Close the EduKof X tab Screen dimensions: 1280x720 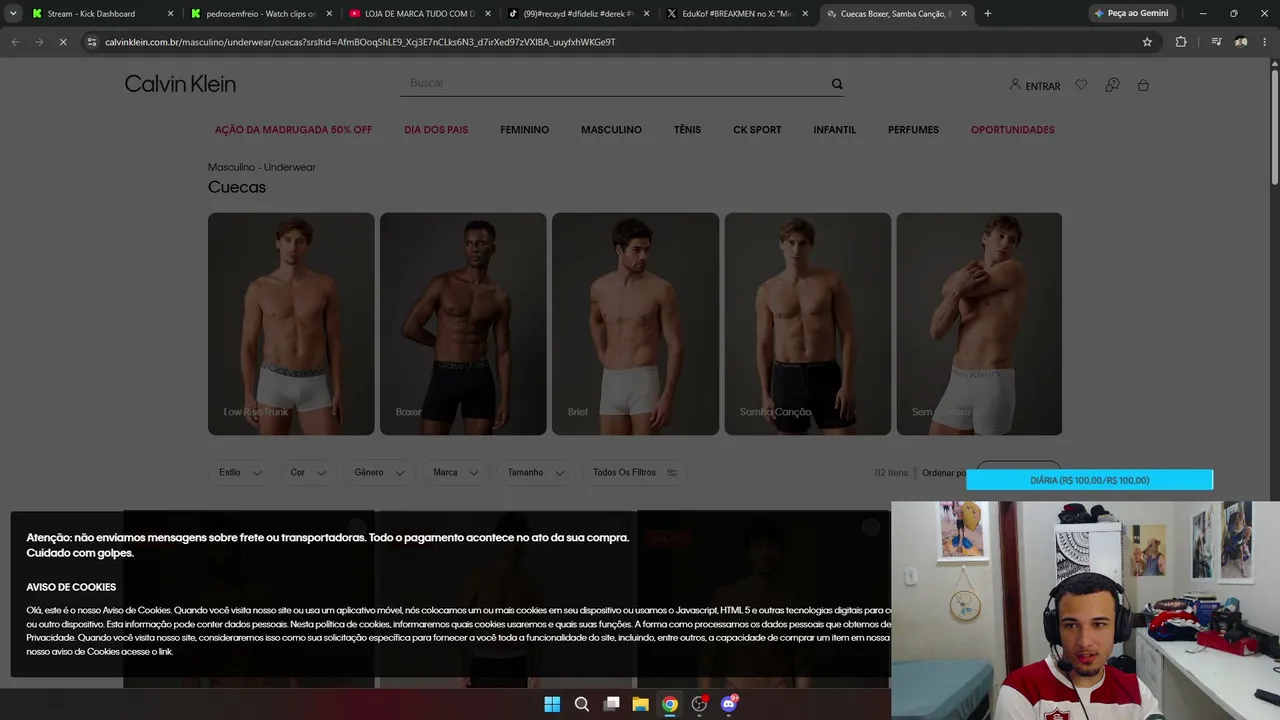click(x=805, y=14)
